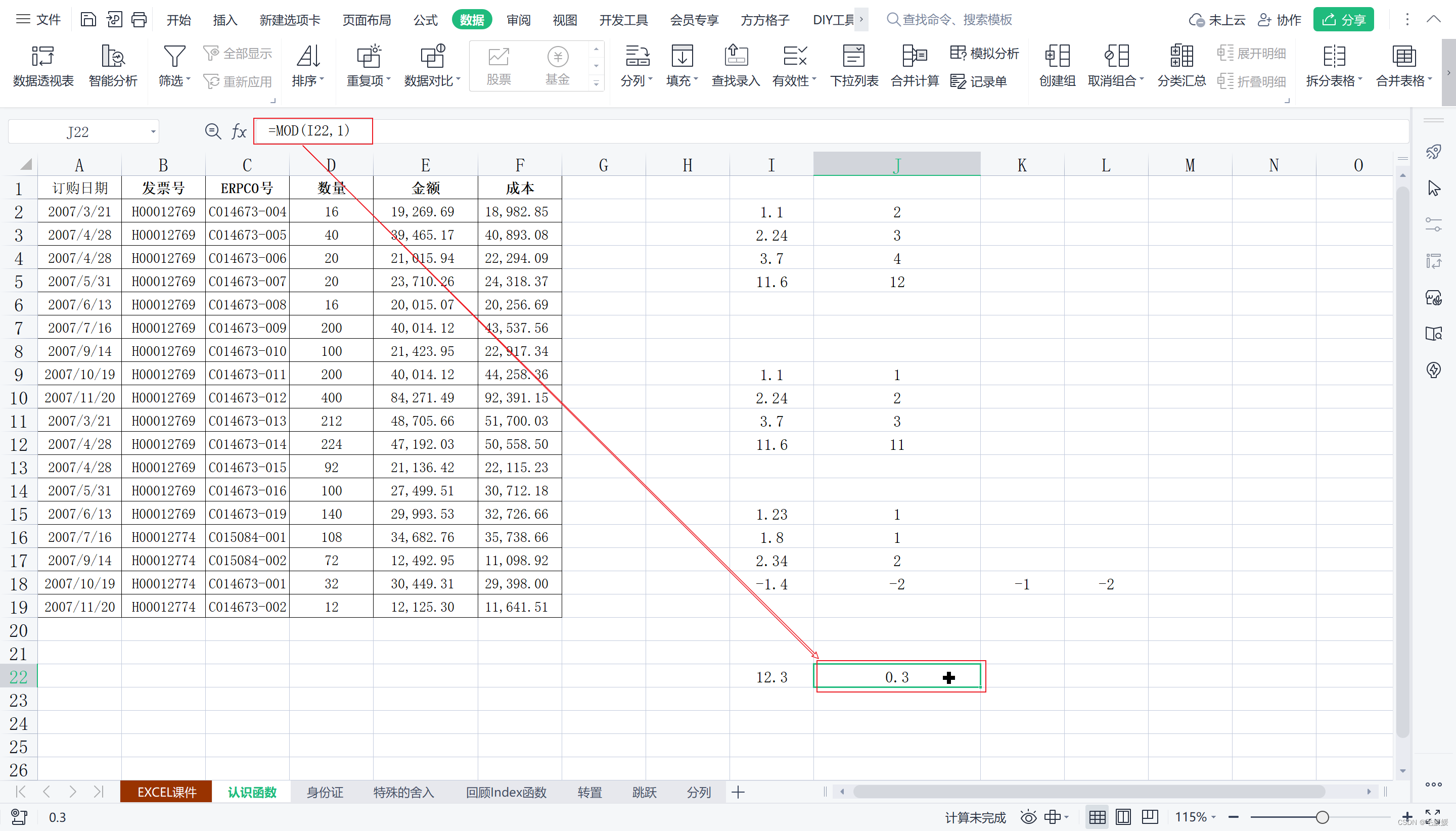Open the reading mode 中 dropdown in status bar
Image resolution: width=1456 pixels, height=831 pixels.
(x=1056, y=817)
